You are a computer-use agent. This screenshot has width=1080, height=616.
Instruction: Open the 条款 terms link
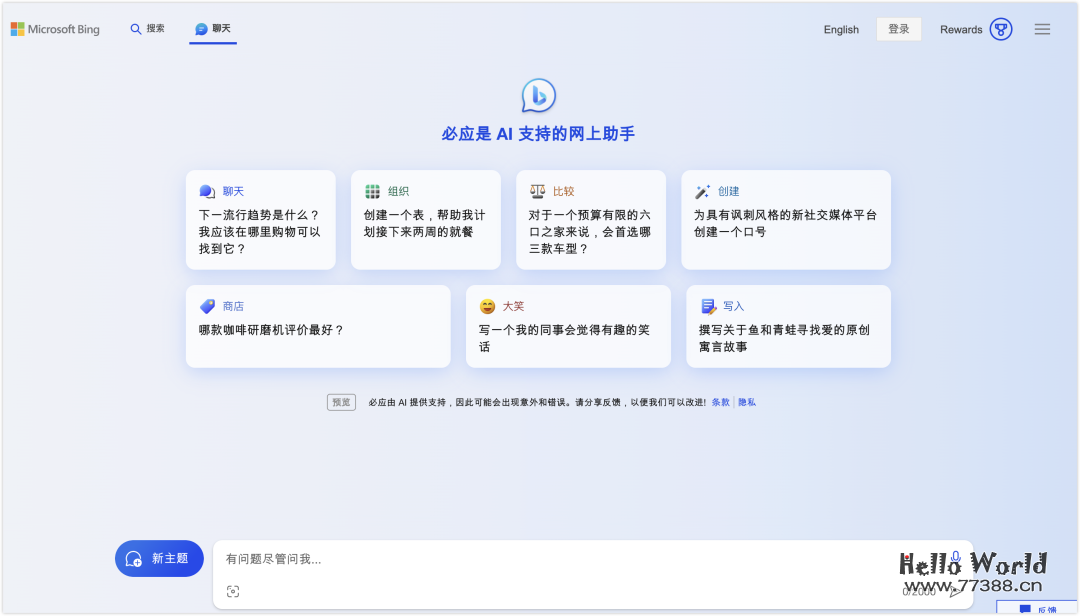pos(719,401)
